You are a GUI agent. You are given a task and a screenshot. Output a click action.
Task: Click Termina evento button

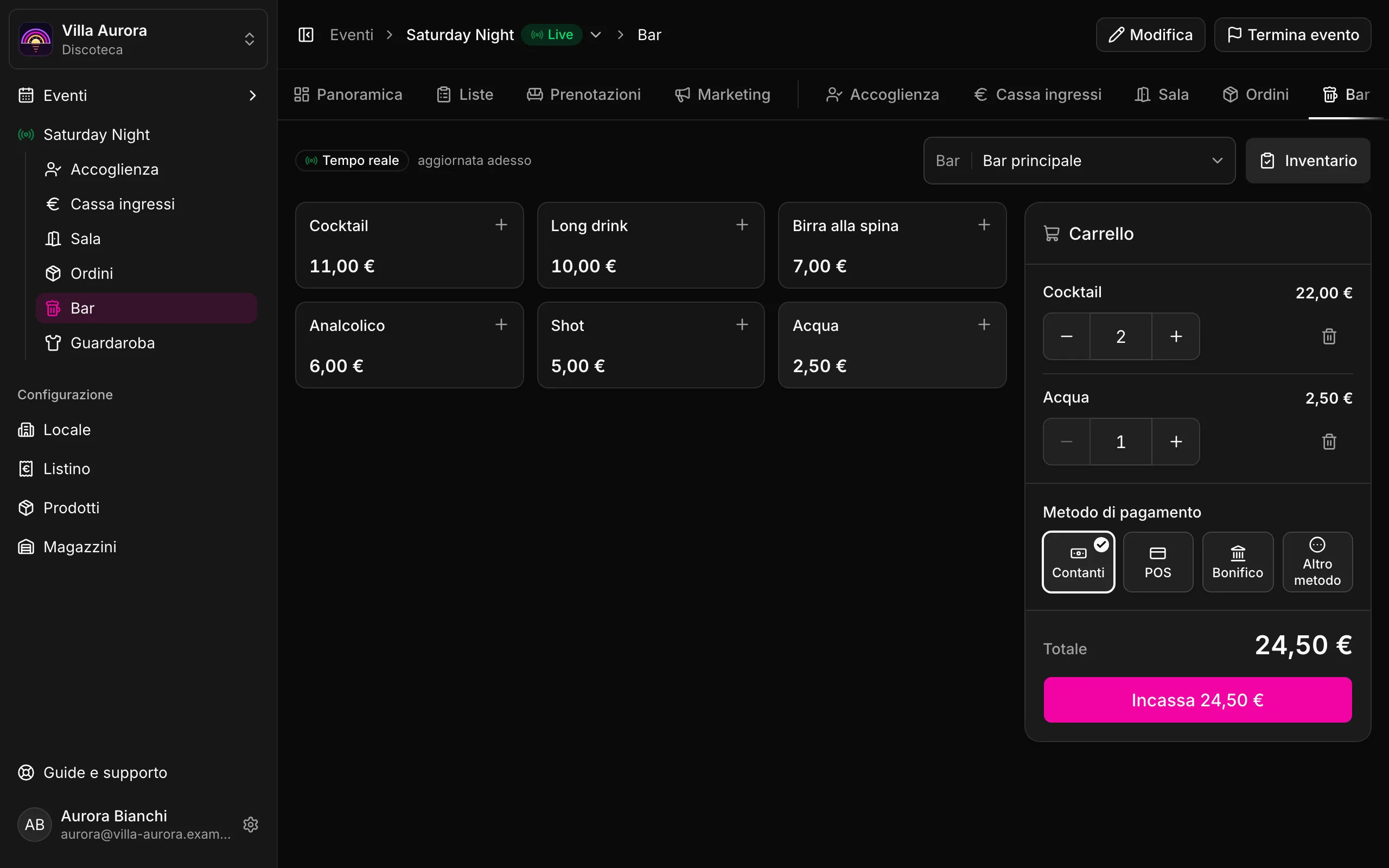point(1292,35)
